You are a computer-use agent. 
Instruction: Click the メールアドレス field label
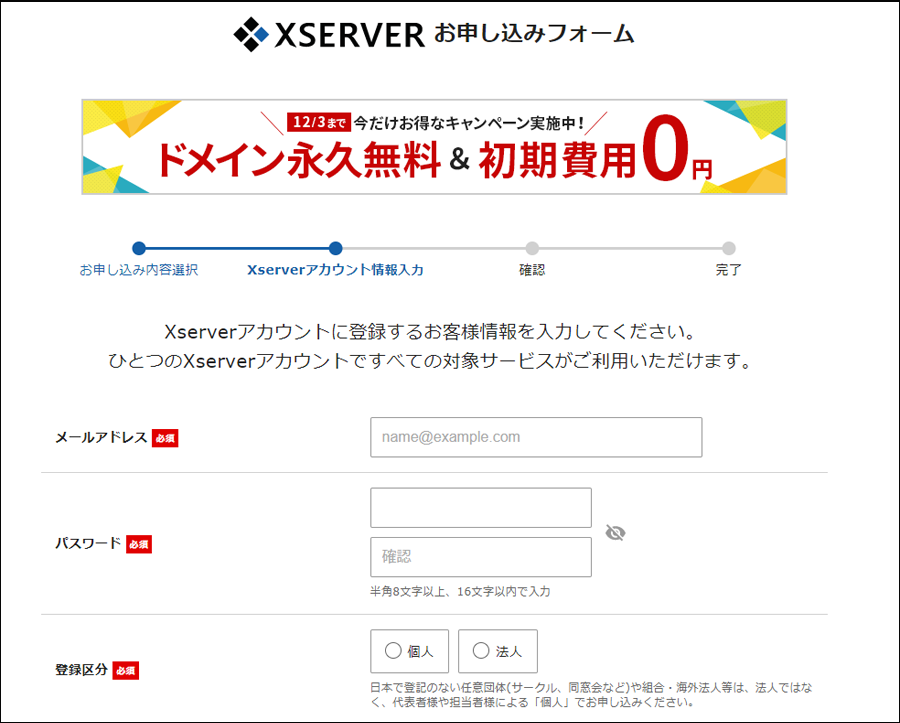point(101,438)
